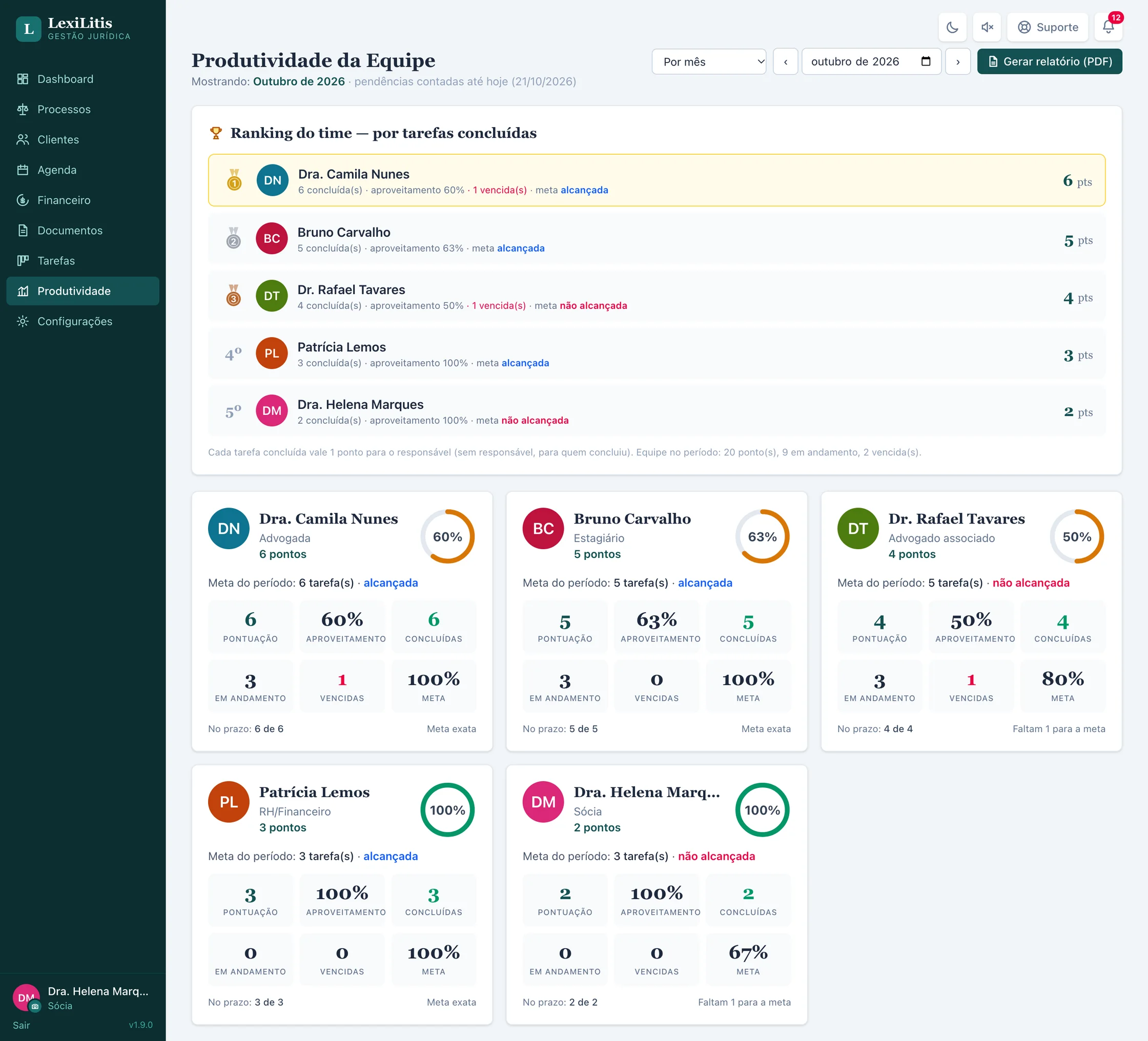The height and width of the screenshot is (1041, 1148).
Task: Click the trophy icon by Ranking title
Action: coord(216,133)
